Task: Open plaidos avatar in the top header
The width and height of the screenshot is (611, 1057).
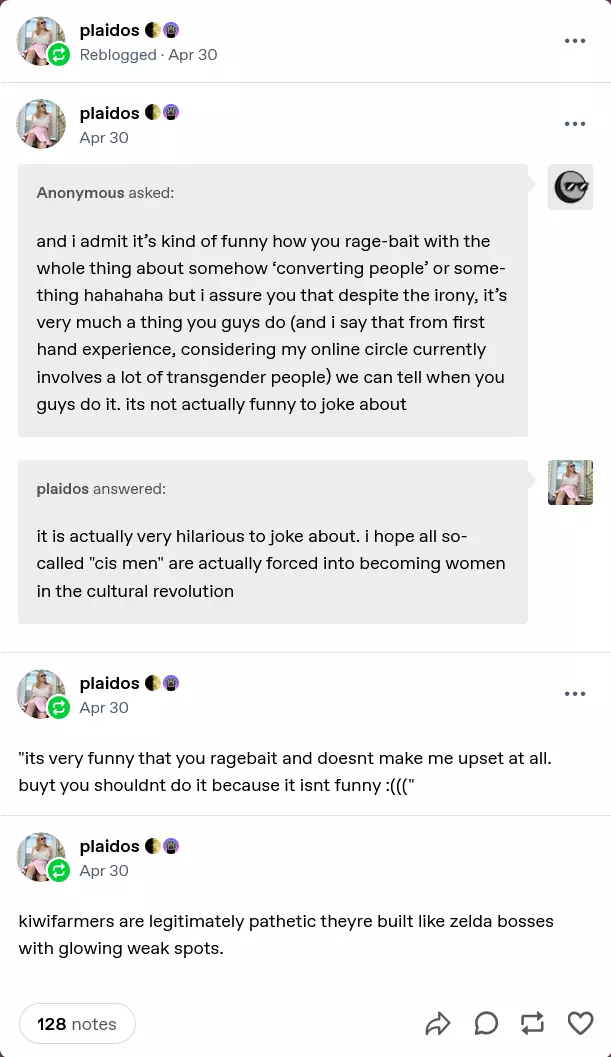Action: (x=41, y=41)
